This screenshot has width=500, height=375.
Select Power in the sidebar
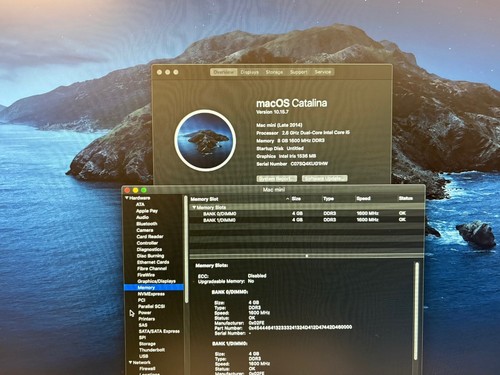coord(145,313)
